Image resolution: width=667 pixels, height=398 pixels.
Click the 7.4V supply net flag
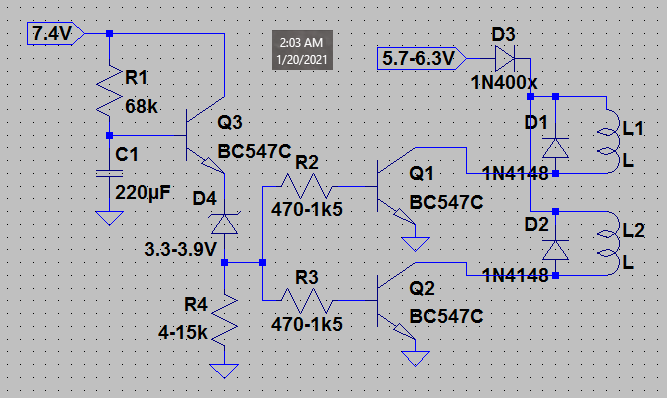56,33
